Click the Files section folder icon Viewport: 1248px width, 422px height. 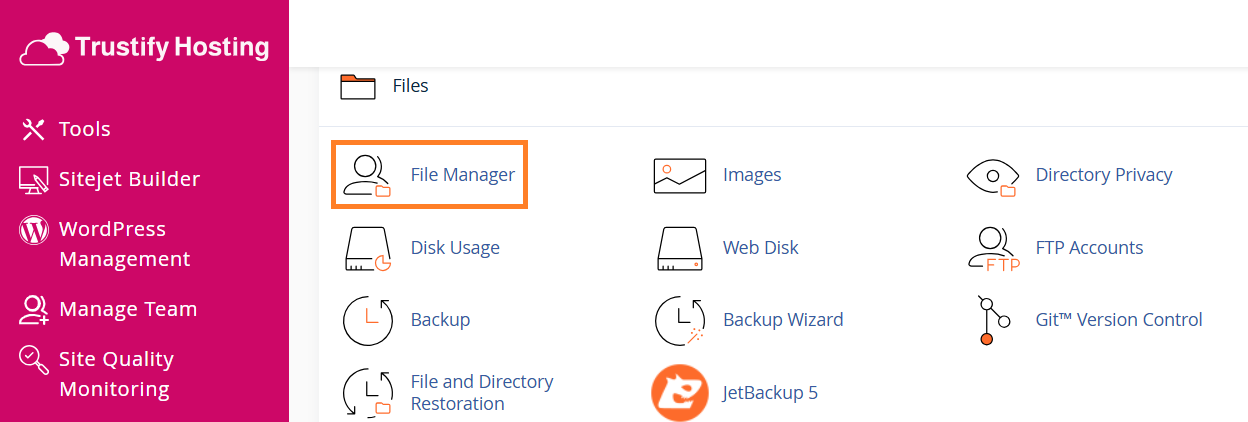tap(357, 86)
